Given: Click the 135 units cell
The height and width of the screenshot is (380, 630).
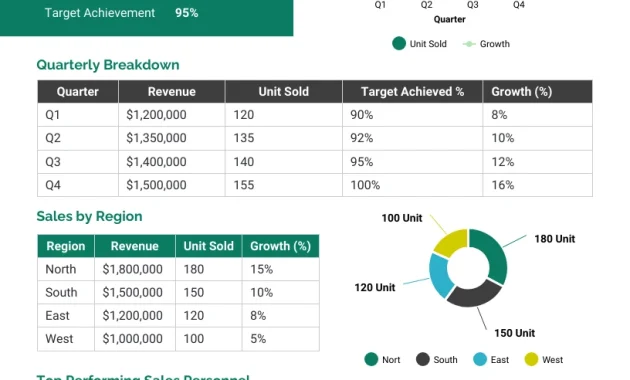Looking at the screenshot, I should (x=284, y=138).
